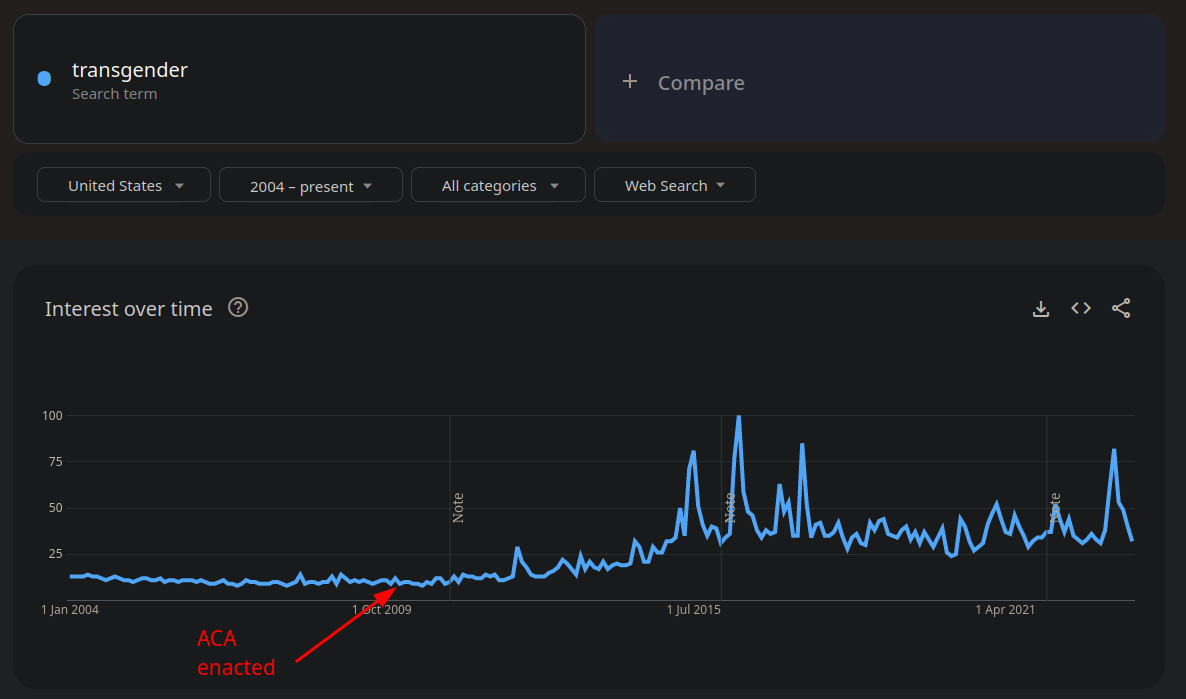Open the embed code icon
This screenshot has width=1186, height=699.
tap(1081, 309)
